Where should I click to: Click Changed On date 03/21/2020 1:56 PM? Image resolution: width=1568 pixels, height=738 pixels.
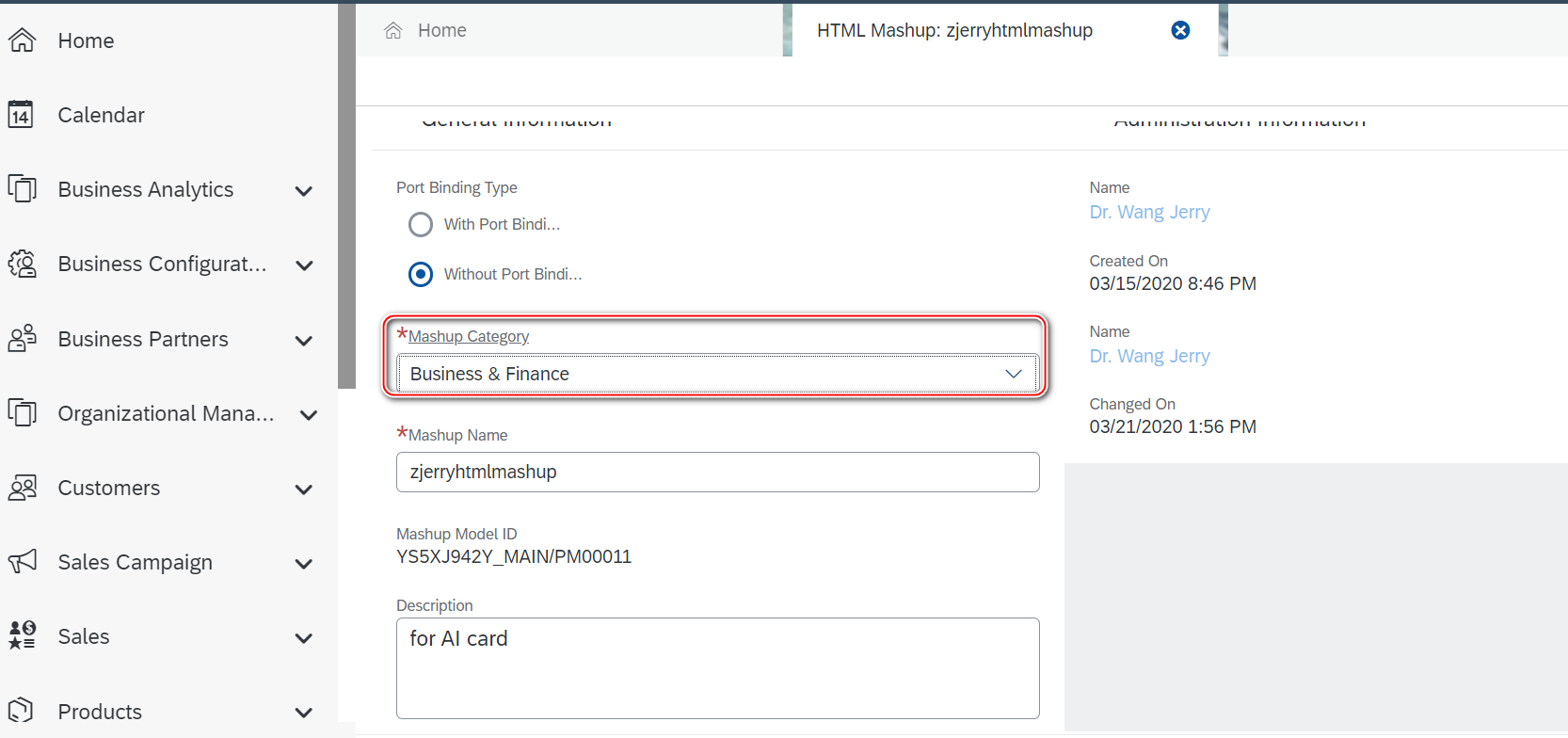(x=1173, y=426)
